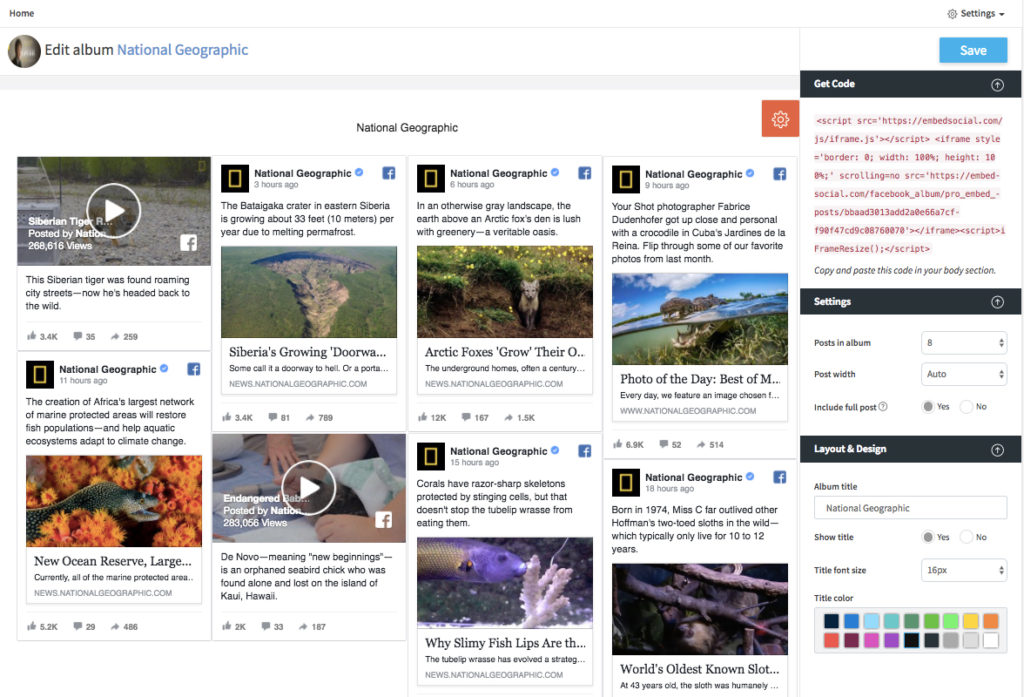This screenshot has width=1024, height=697.
Task: Select No for Show title
Action: (x=966, y=537)
